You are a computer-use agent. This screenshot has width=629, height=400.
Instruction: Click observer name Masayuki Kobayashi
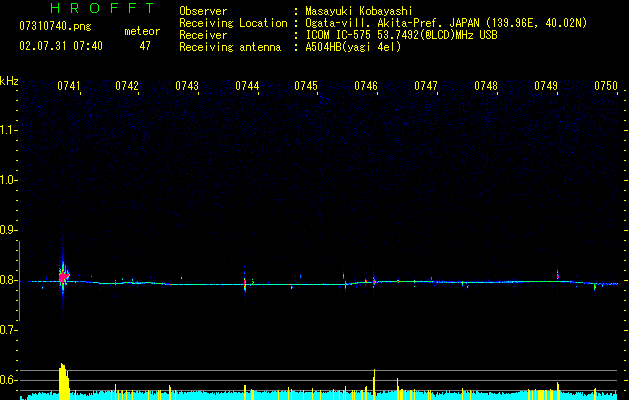tap(359, 11)
